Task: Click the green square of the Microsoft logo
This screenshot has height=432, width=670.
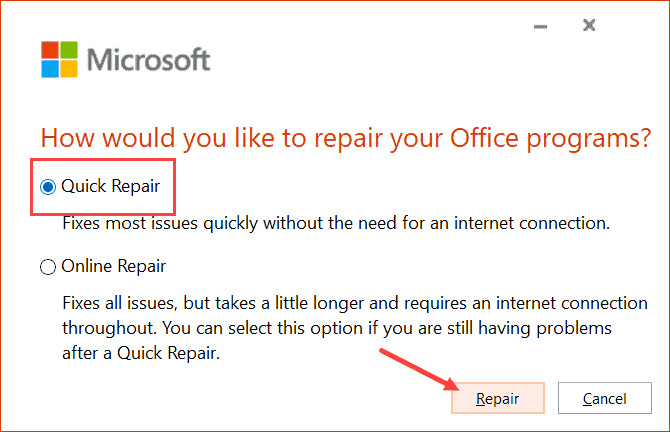Action: [67, 51]
